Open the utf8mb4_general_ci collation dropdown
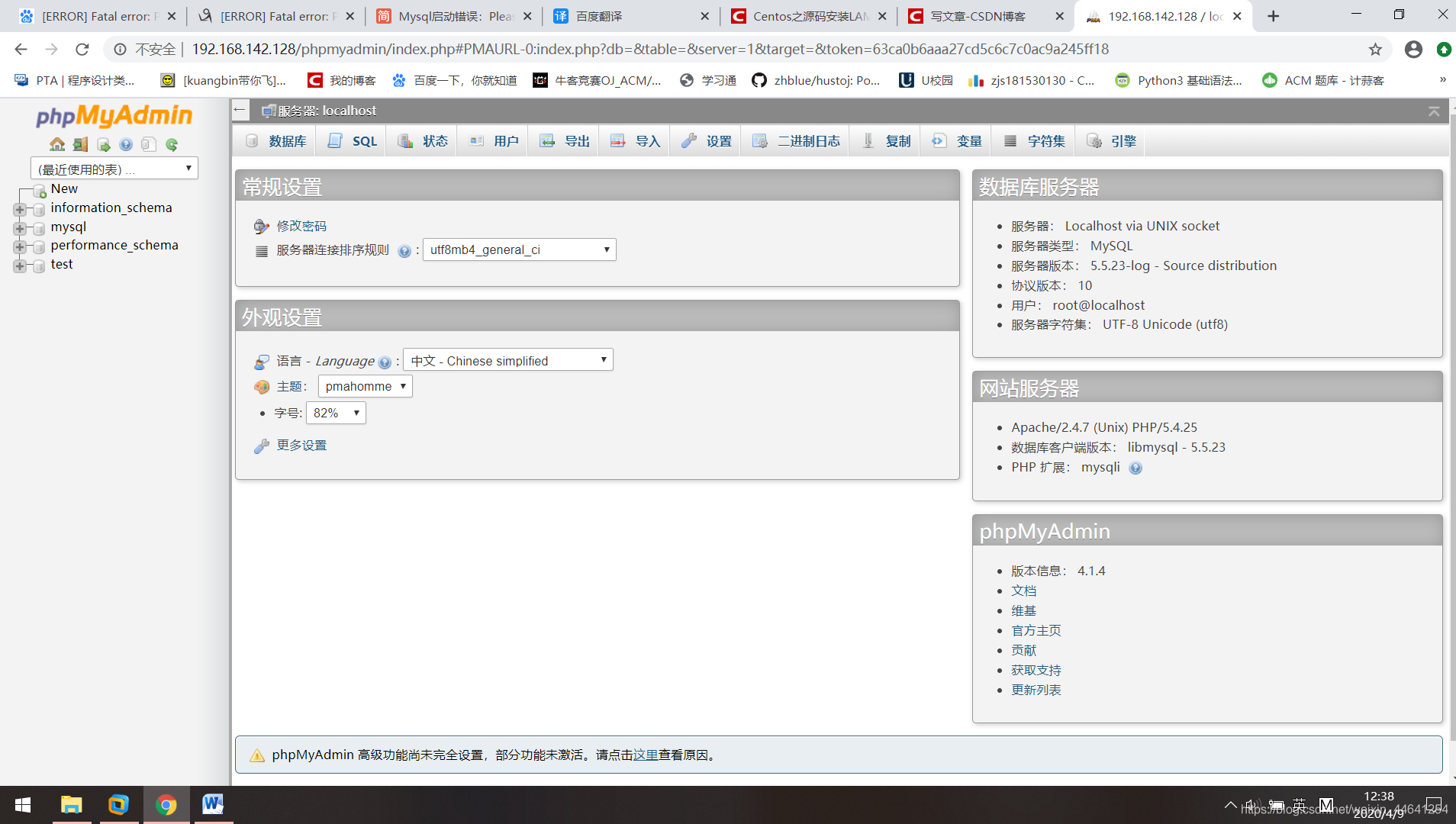This screenshot has width=1456, height=824. pos(520,249)
